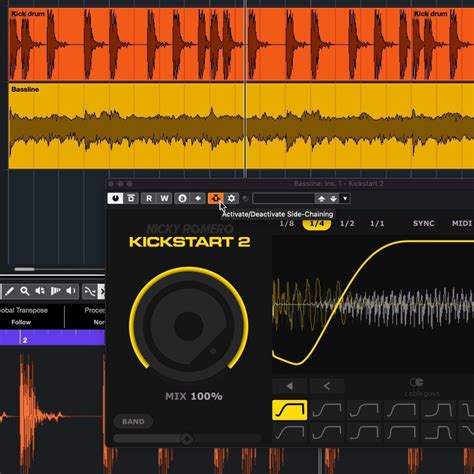
Task: Click the copy A to B arrow button
Action: (198, 198)
